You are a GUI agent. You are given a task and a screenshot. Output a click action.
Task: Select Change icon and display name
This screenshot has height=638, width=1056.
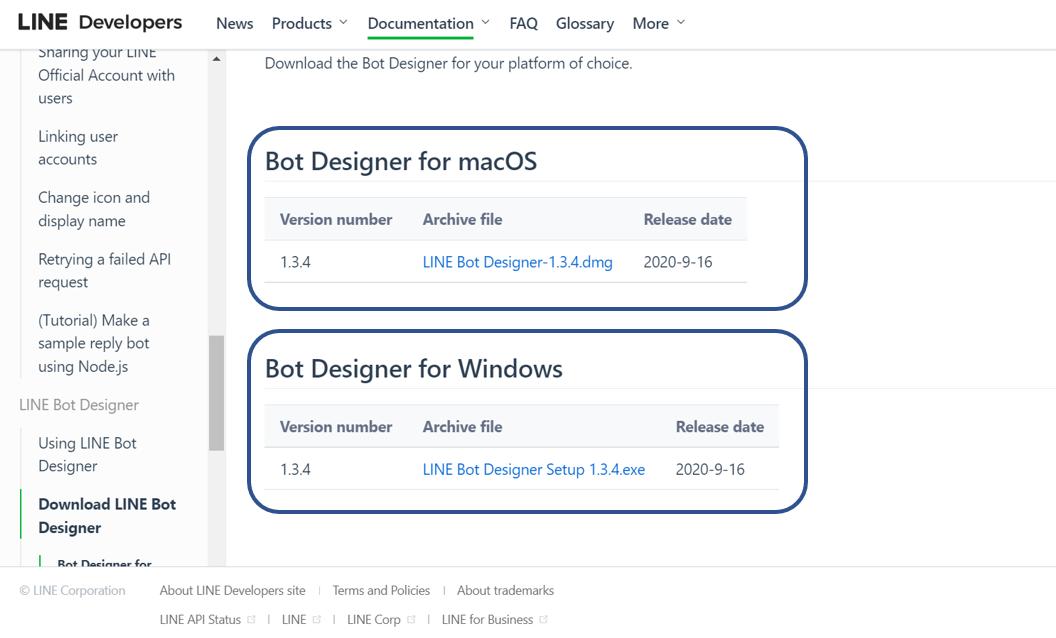(x=94, y=209)
